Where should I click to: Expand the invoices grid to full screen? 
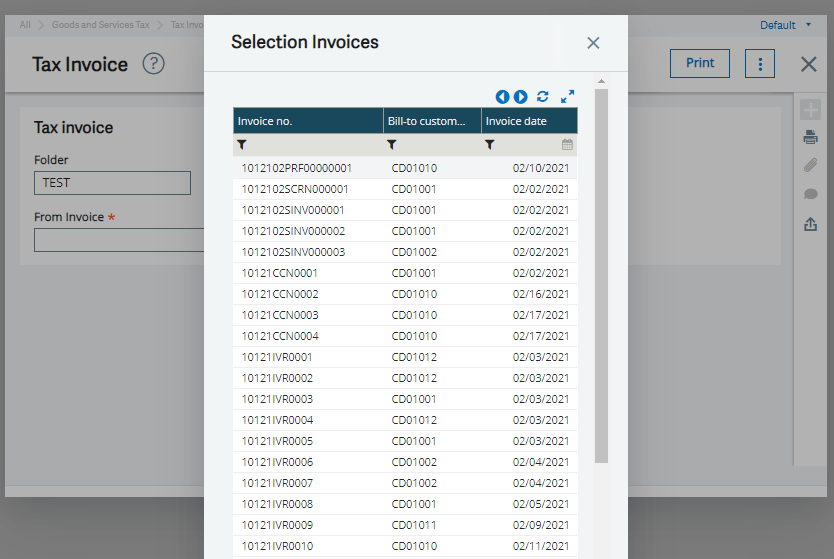[568, 96]
